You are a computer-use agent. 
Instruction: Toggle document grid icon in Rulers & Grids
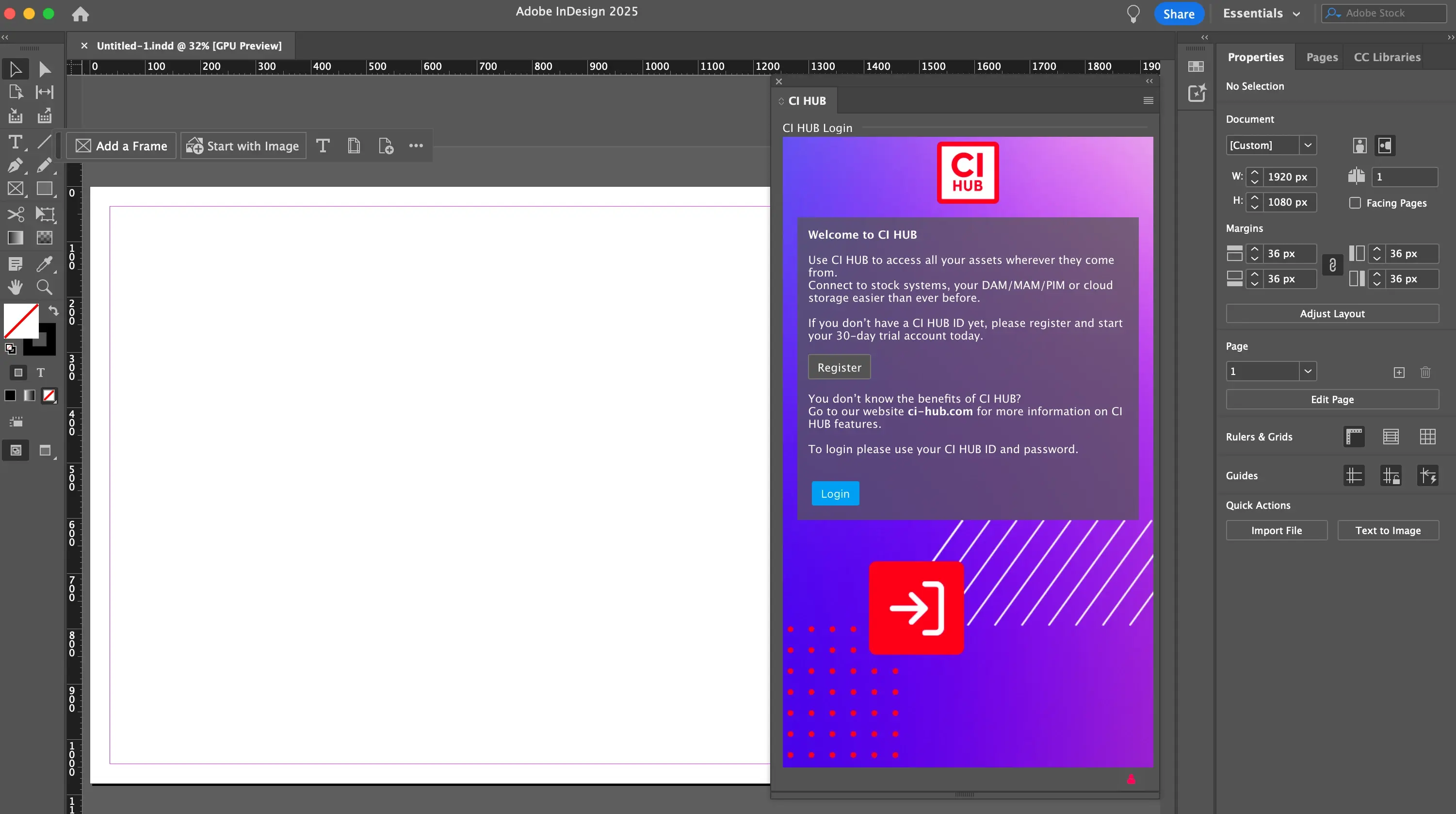point(1427,437)
